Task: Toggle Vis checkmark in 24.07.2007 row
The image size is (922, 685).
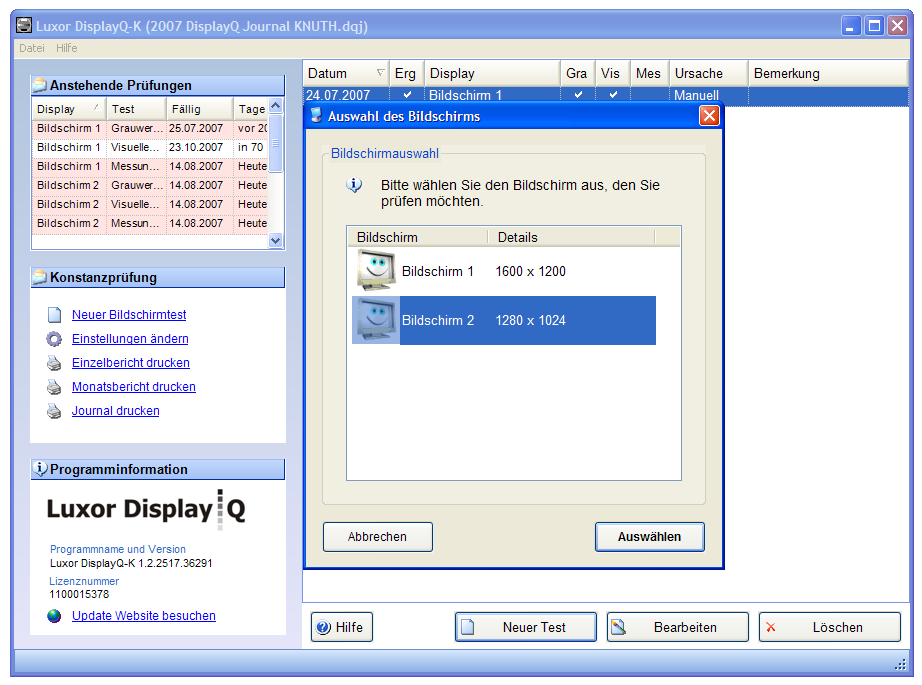Action: (613, 95)
